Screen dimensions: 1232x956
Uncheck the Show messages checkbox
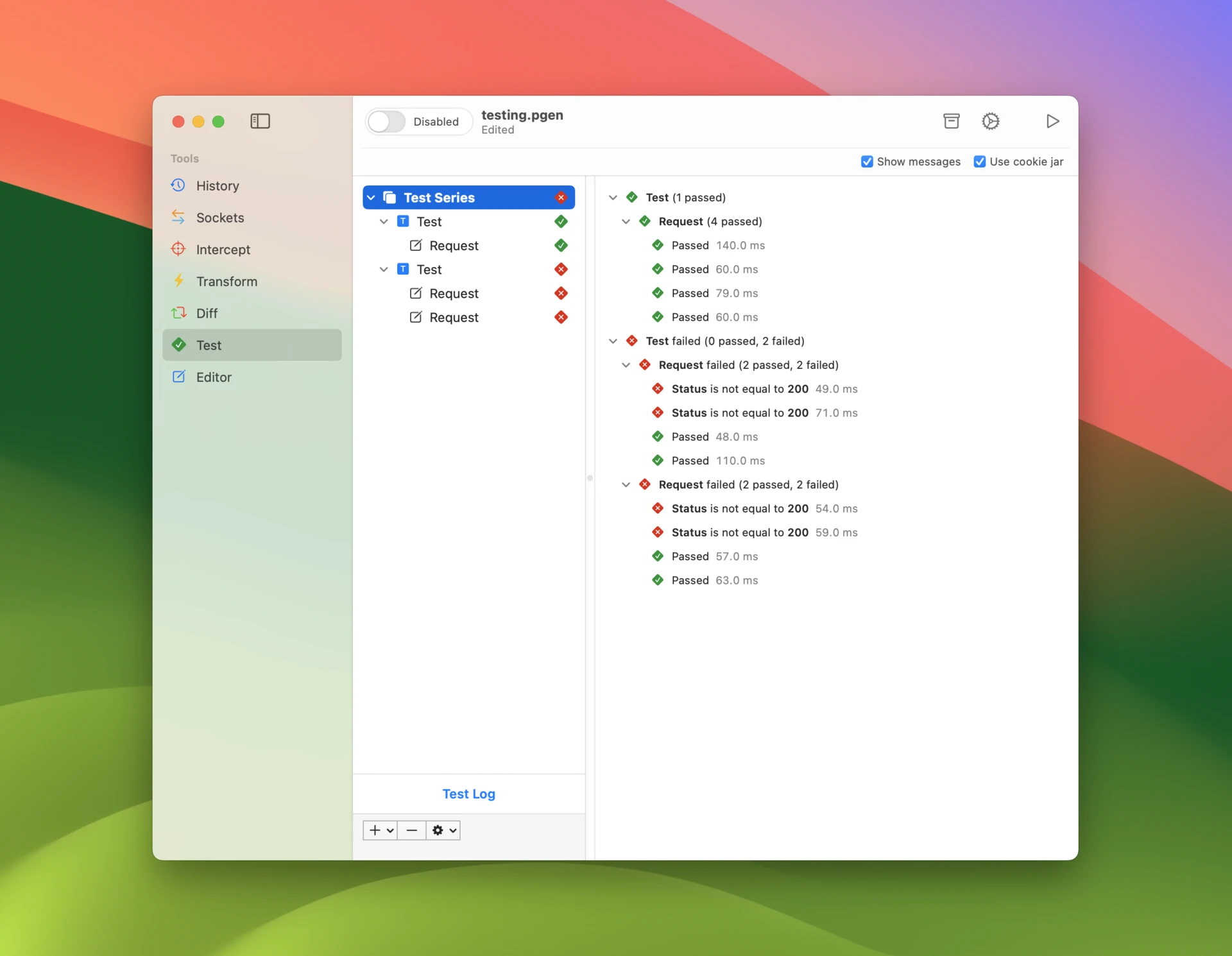867,162
